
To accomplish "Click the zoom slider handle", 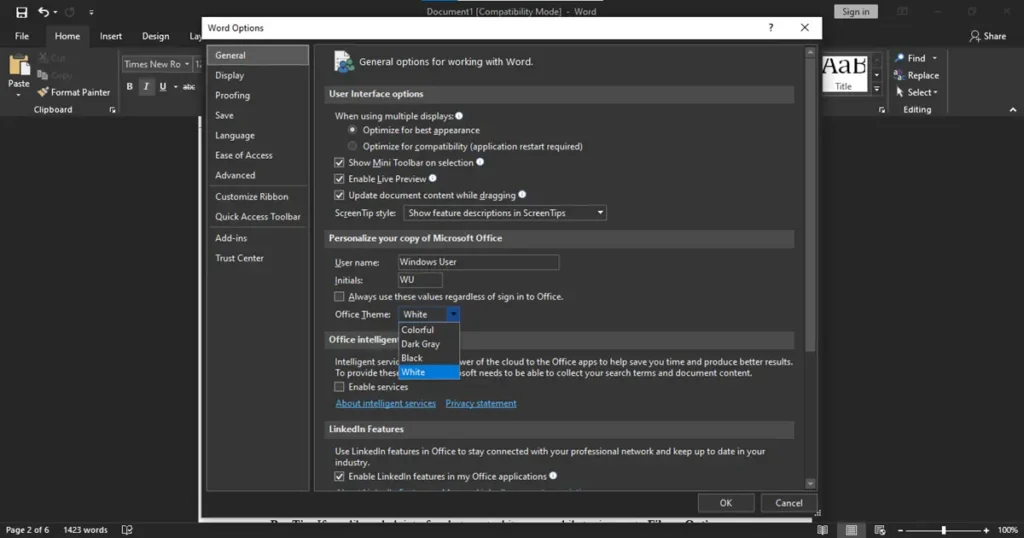I will pos(943,530).
